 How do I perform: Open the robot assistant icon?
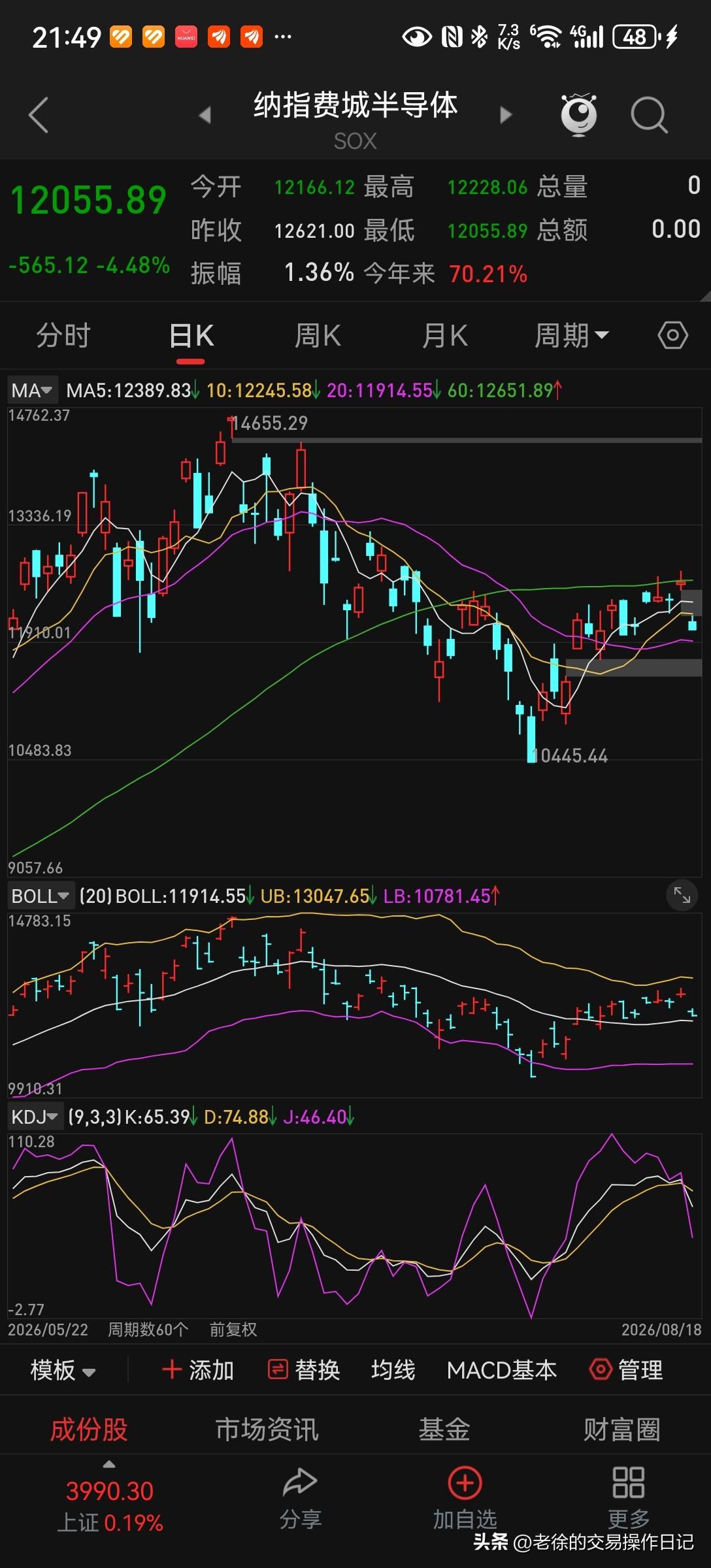[579, 115]
